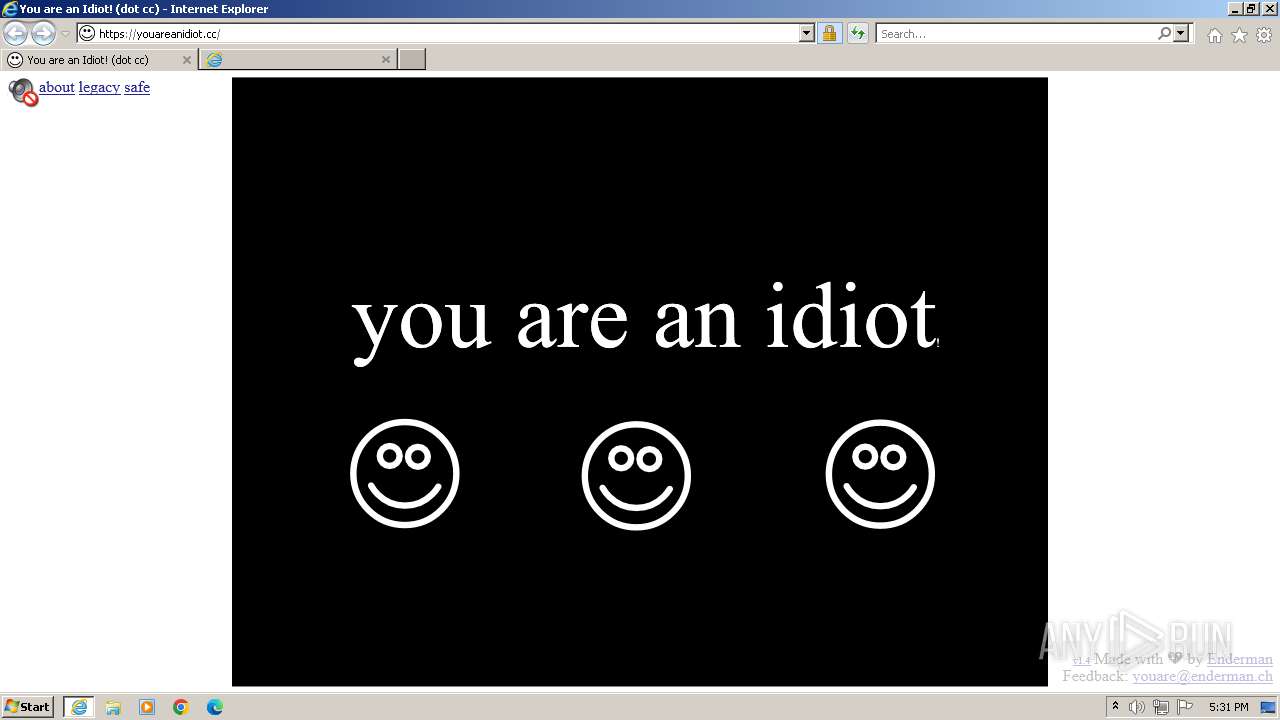Open the search provider dropdown arrow
This screenshot has height=720, width=1280.
click(x=1181, y=33)
